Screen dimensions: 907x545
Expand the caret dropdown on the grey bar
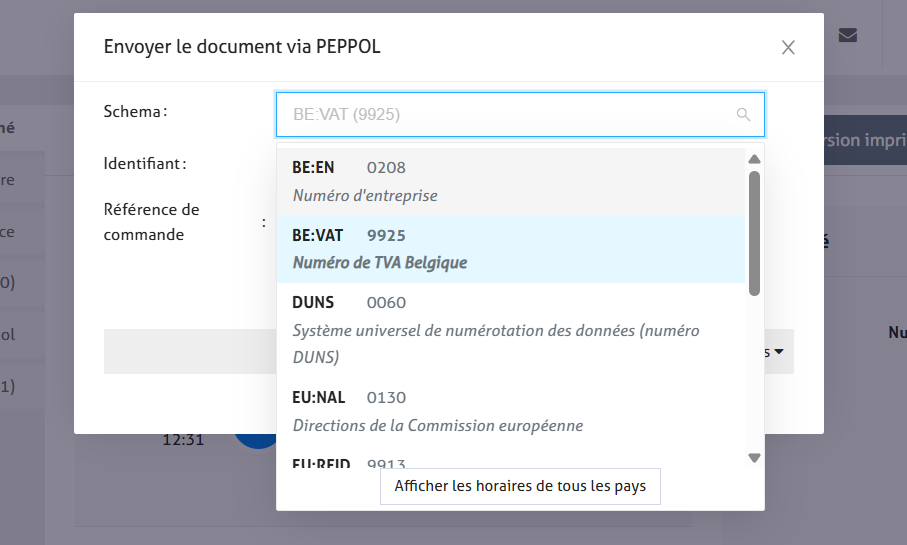tap(777, 352)
